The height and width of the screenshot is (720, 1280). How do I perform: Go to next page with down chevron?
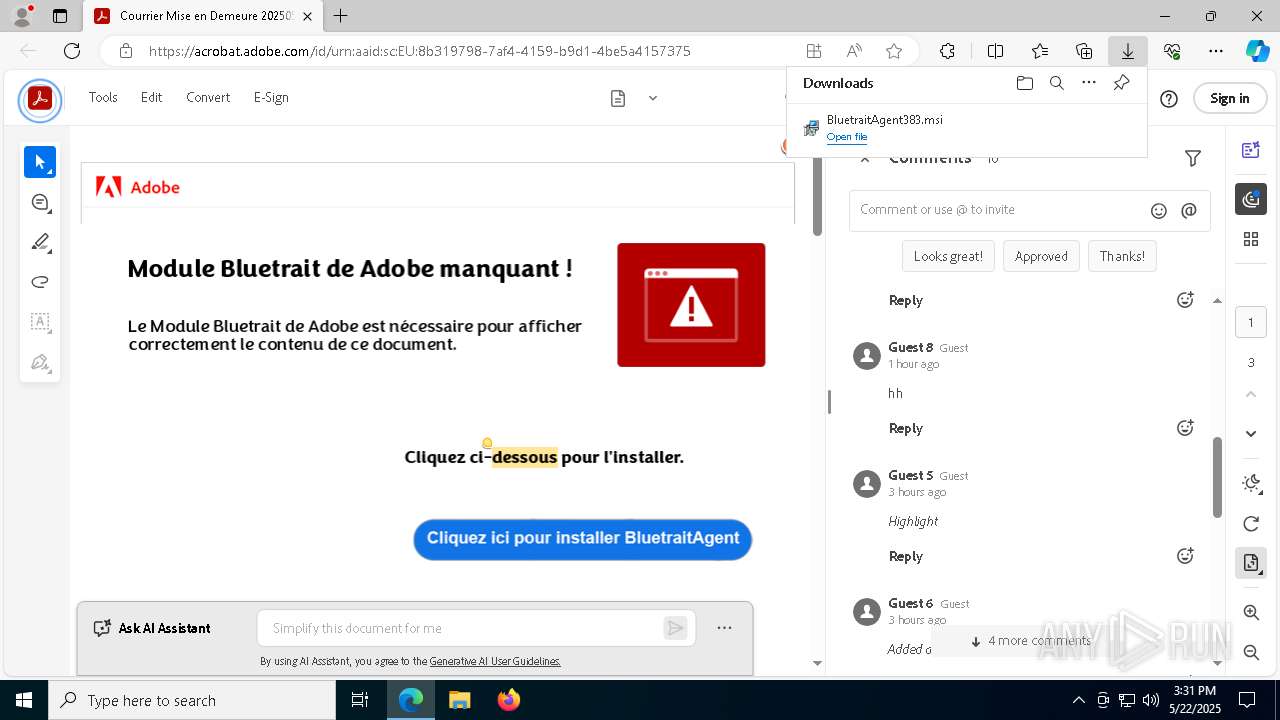(1251, 433)
